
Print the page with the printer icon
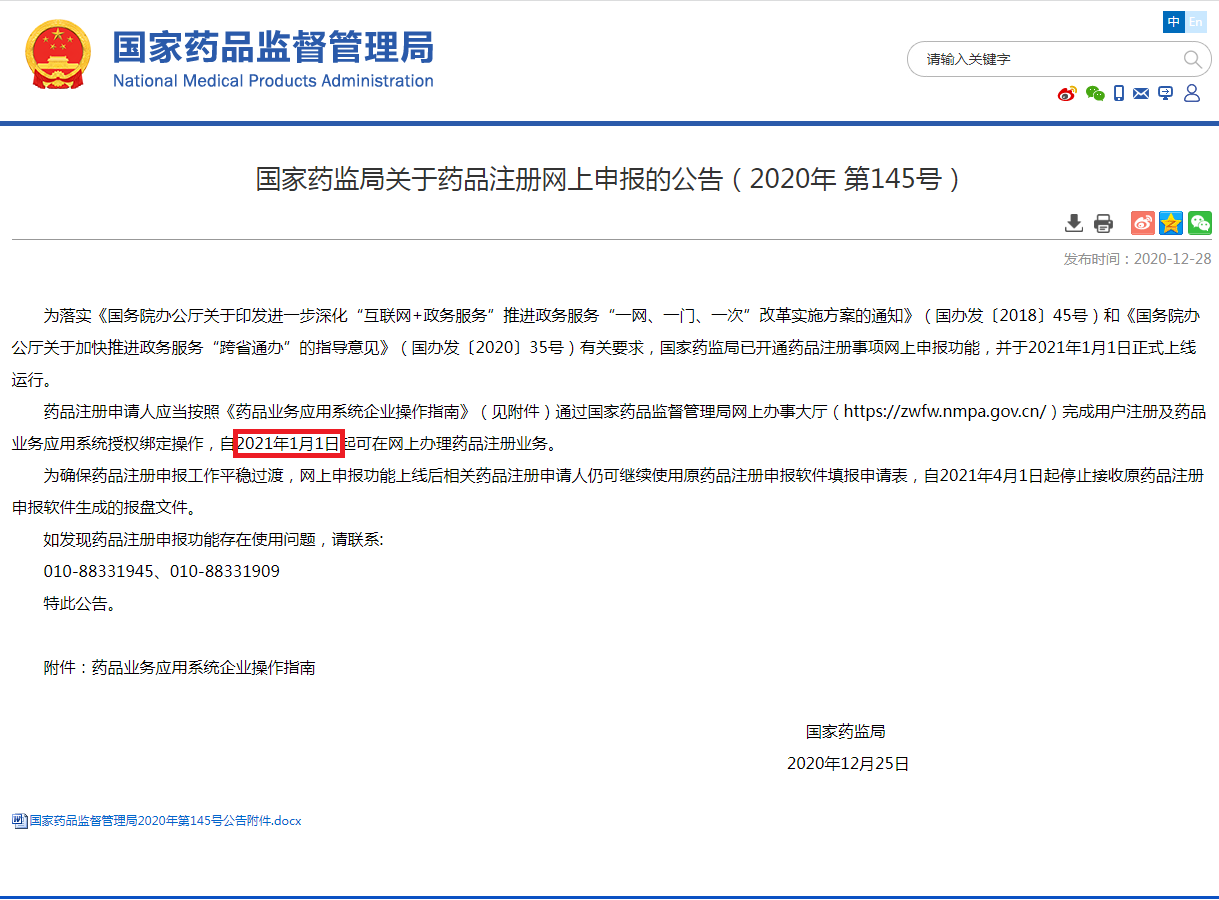[1103, 223]
